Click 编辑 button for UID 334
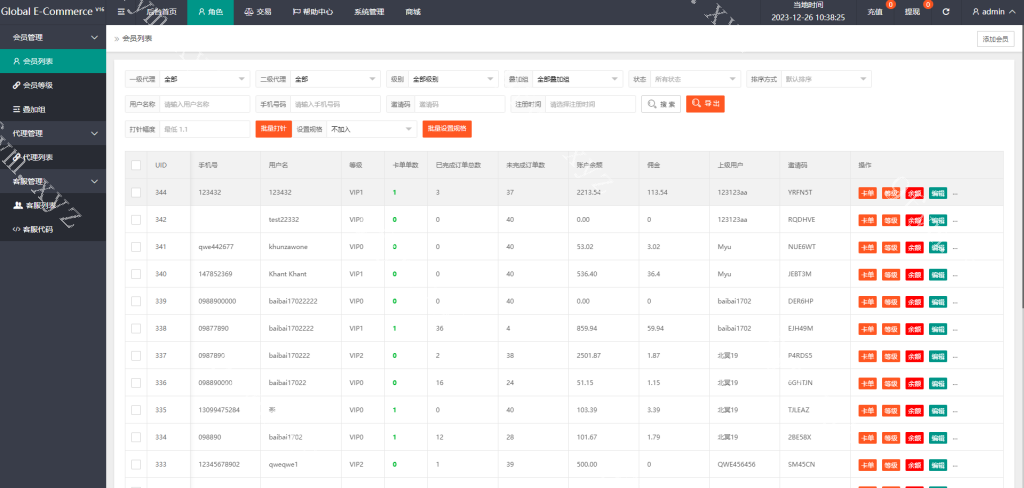The height and width of the screenshot is (488, 1024). [x=938, y=437]
